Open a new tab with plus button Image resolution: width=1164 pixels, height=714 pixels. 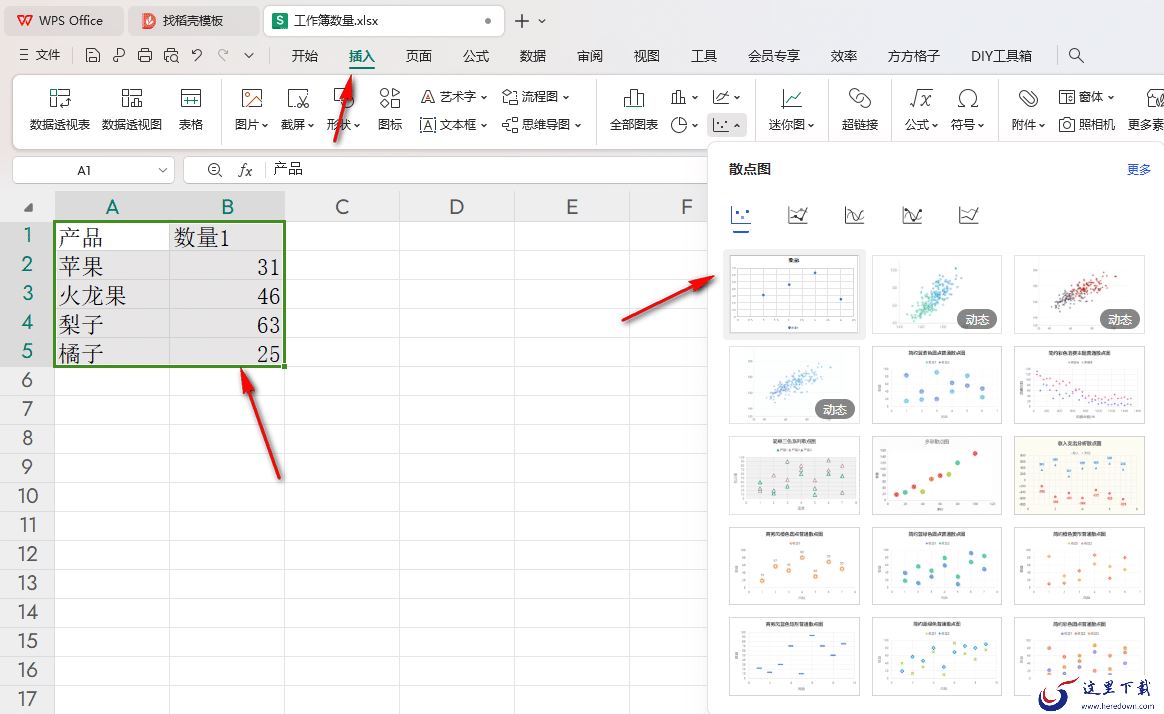[522, 21]
